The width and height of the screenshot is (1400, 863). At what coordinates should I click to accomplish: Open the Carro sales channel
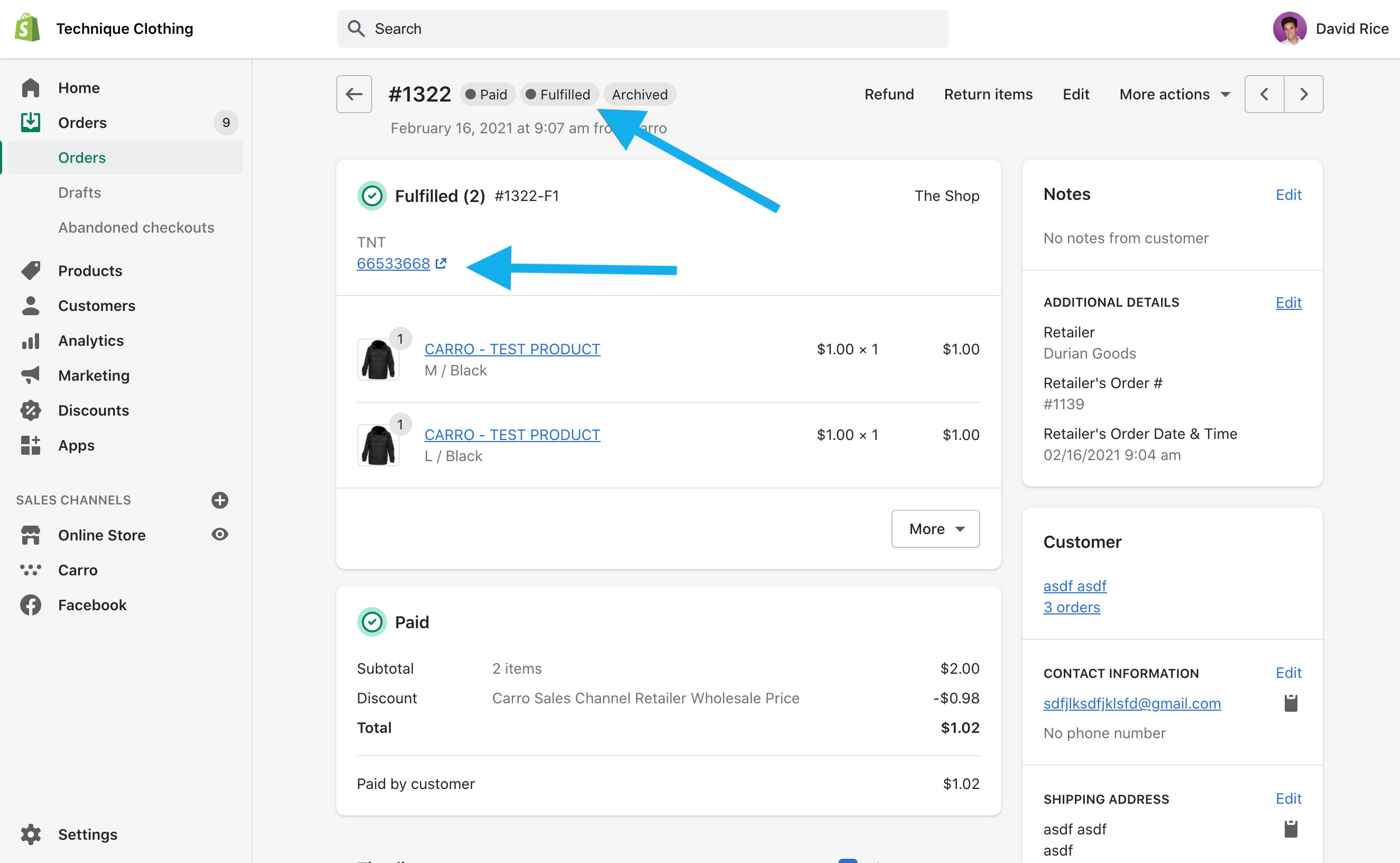[x=78, y=570]
